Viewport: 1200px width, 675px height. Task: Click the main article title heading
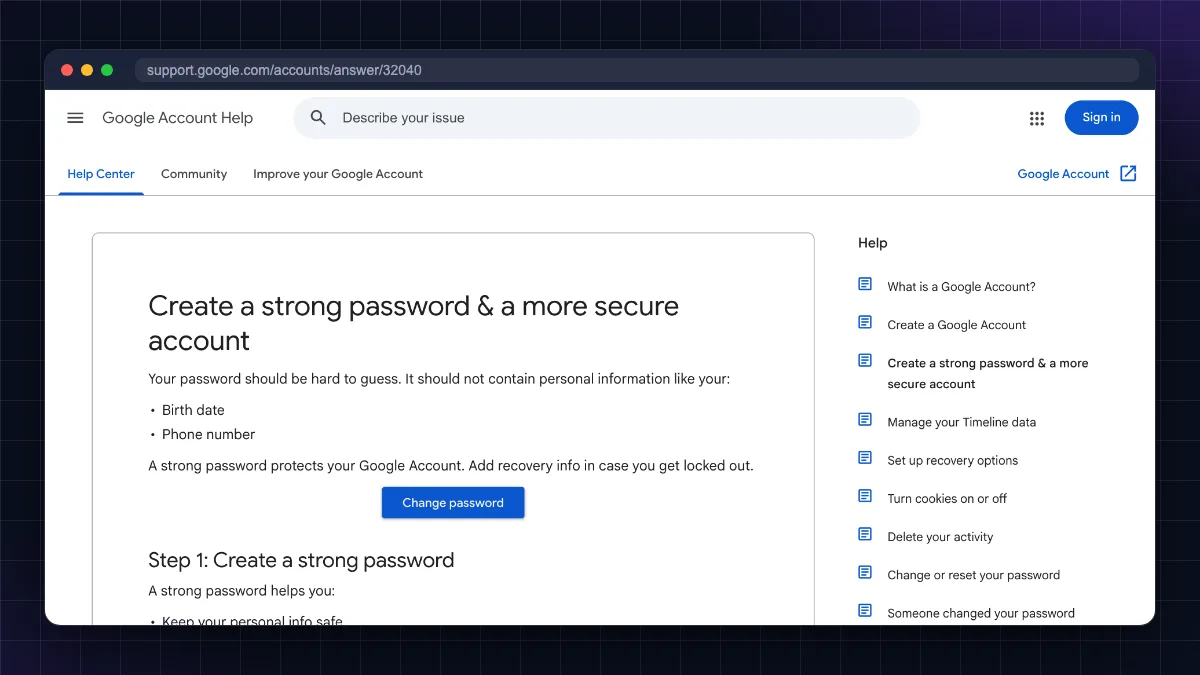coord(413,323)
